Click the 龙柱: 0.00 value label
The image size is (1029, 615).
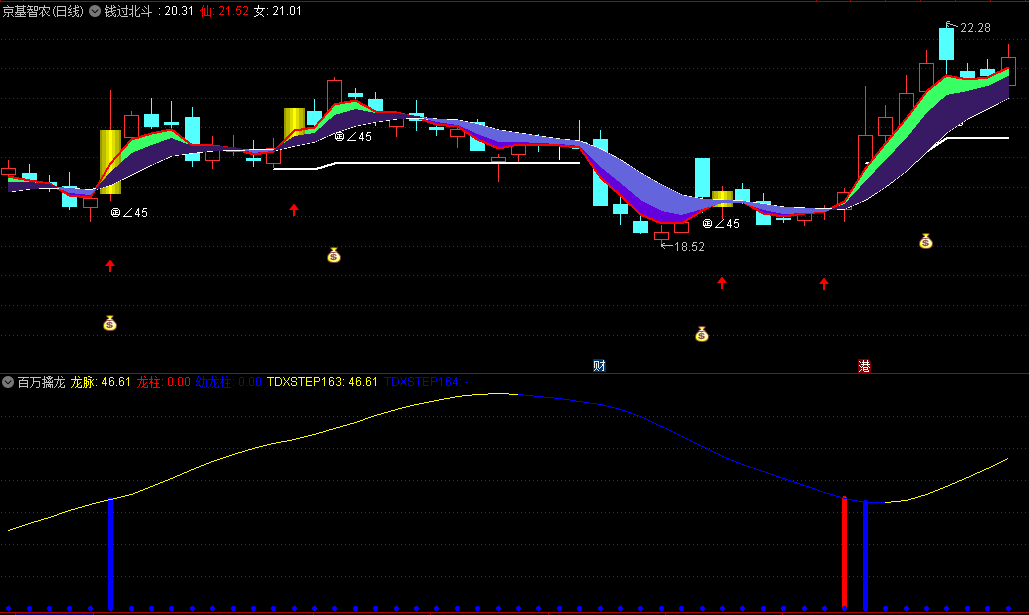[163, 382]
